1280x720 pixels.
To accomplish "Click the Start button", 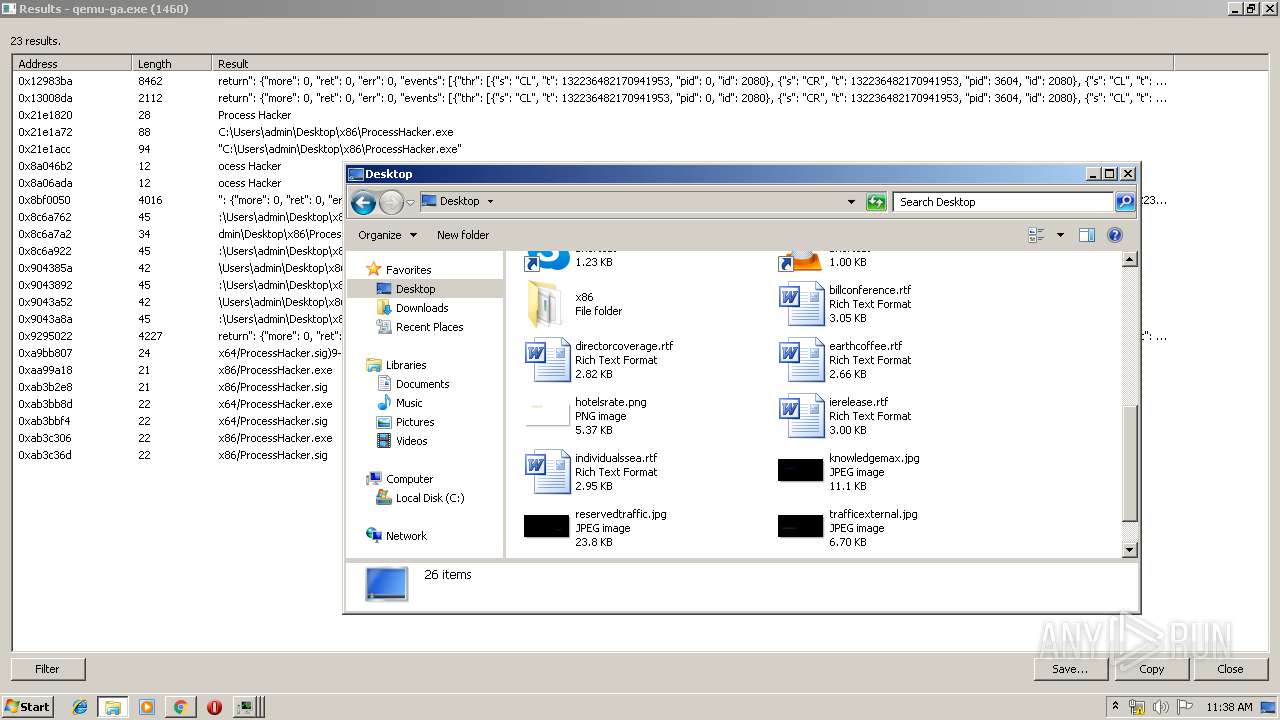I will click(x=28, y=707).
